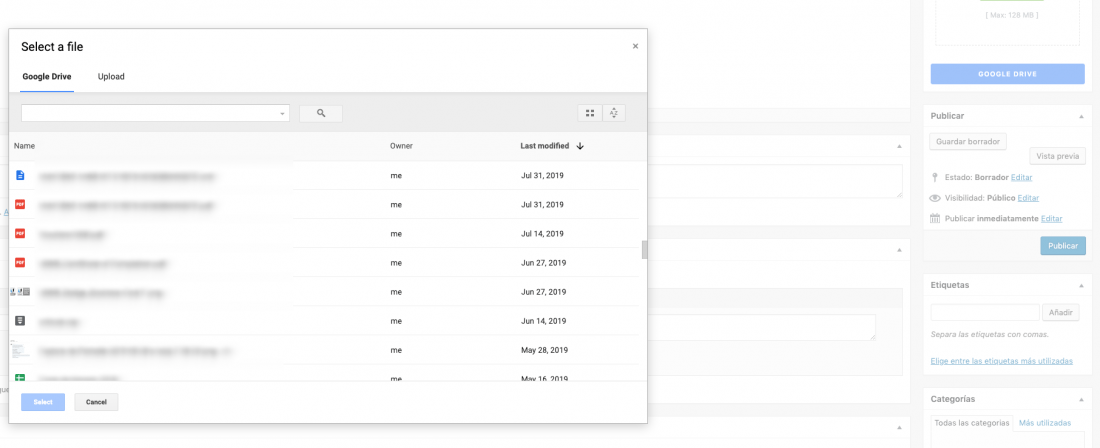Click the Select button
Image resolution: width=1100 pixels, height=448 pixels.
tap(43, 402)
